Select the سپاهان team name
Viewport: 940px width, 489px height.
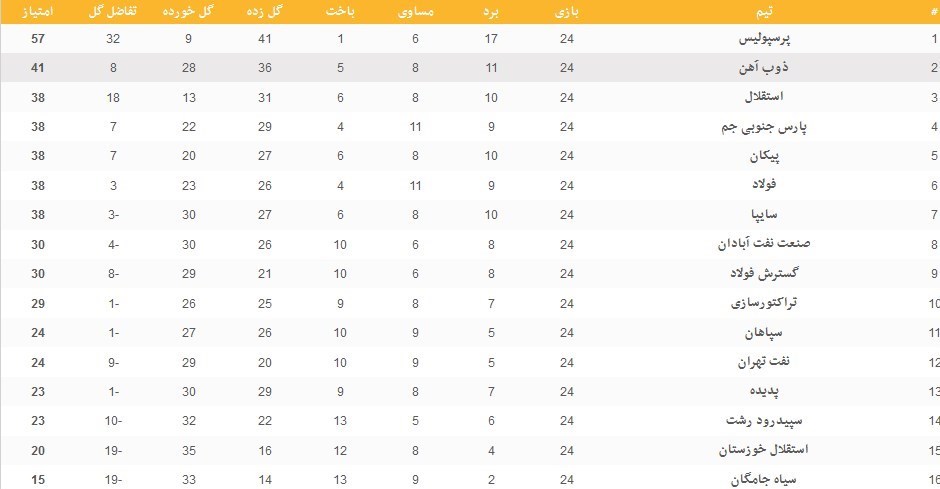click(x=764, y=333)
